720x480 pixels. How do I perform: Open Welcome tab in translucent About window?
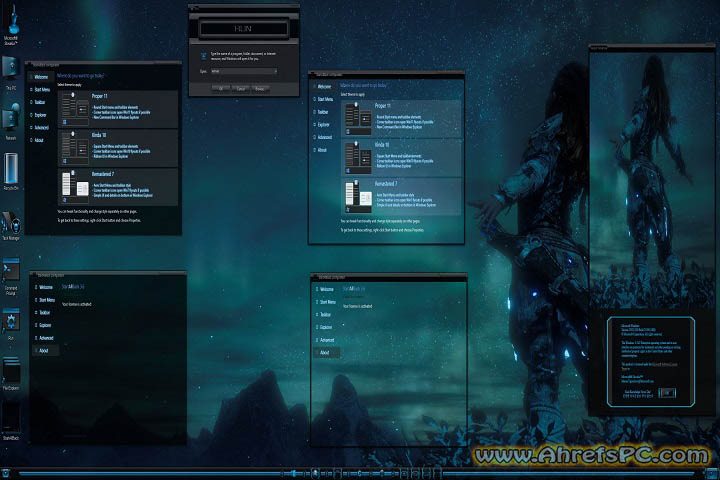tap(326, 289)
